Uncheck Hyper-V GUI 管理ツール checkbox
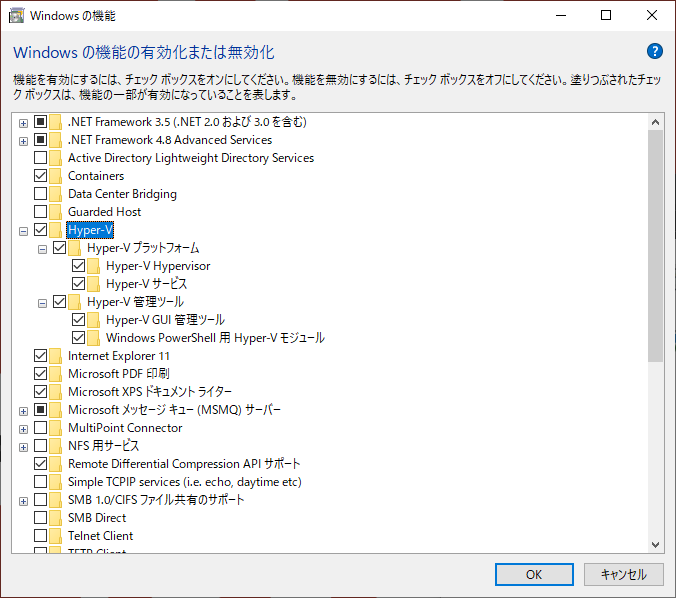The width and height of the screenshot is (676, 598). 78,319
